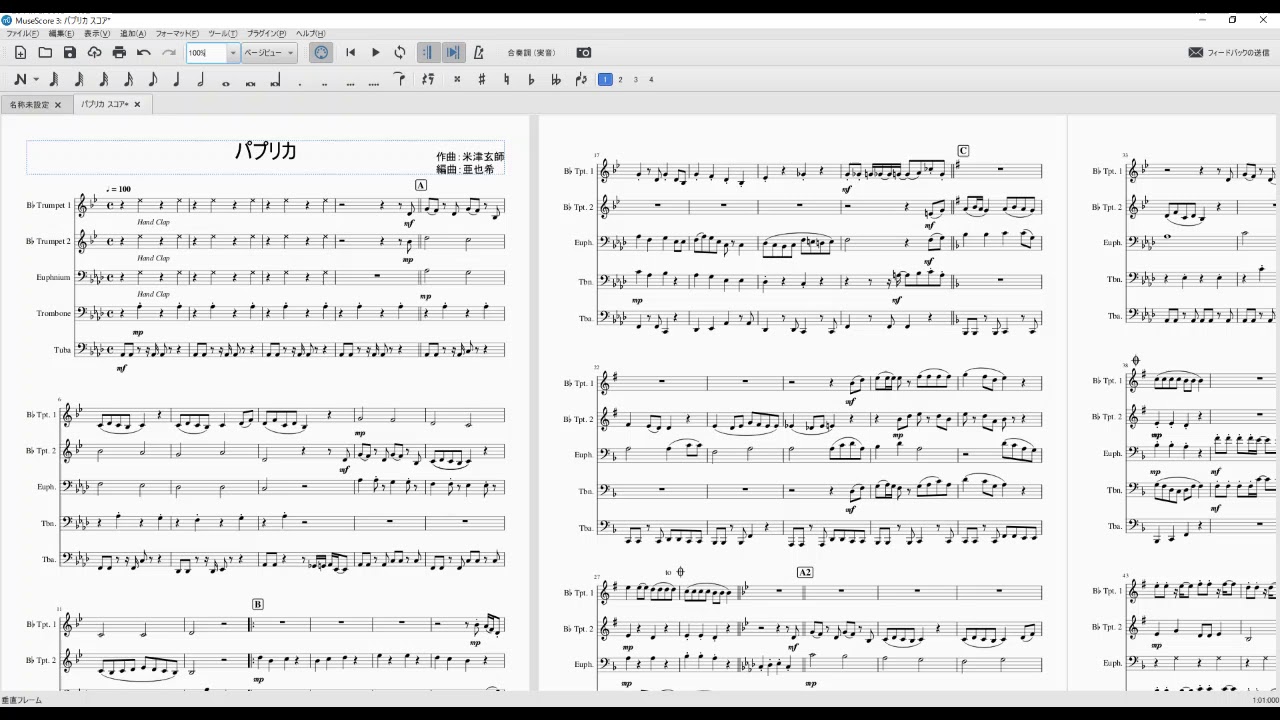This screenshot has height=720, width=1280.
Task: Take a screenshot with image capture
Action: 584,53
